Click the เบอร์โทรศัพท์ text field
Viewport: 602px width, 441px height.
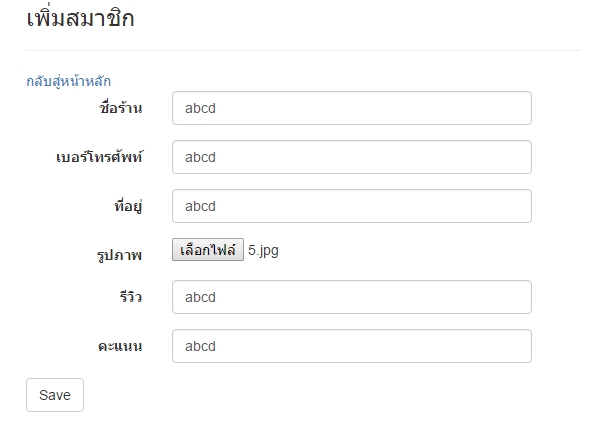(x=351, y=157)
